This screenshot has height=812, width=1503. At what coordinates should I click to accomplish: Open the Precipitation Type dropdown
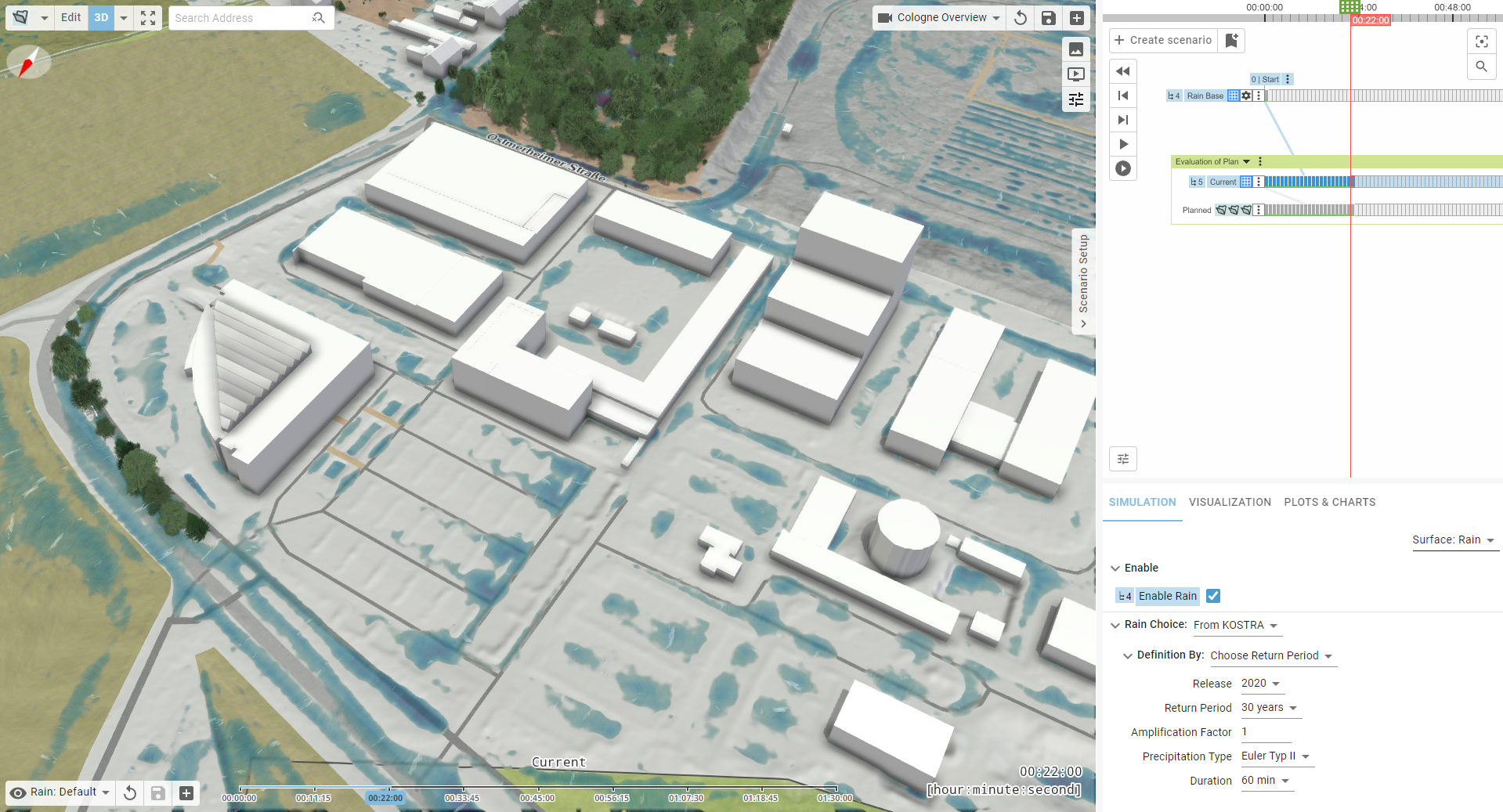click(x=1275, y=756)
